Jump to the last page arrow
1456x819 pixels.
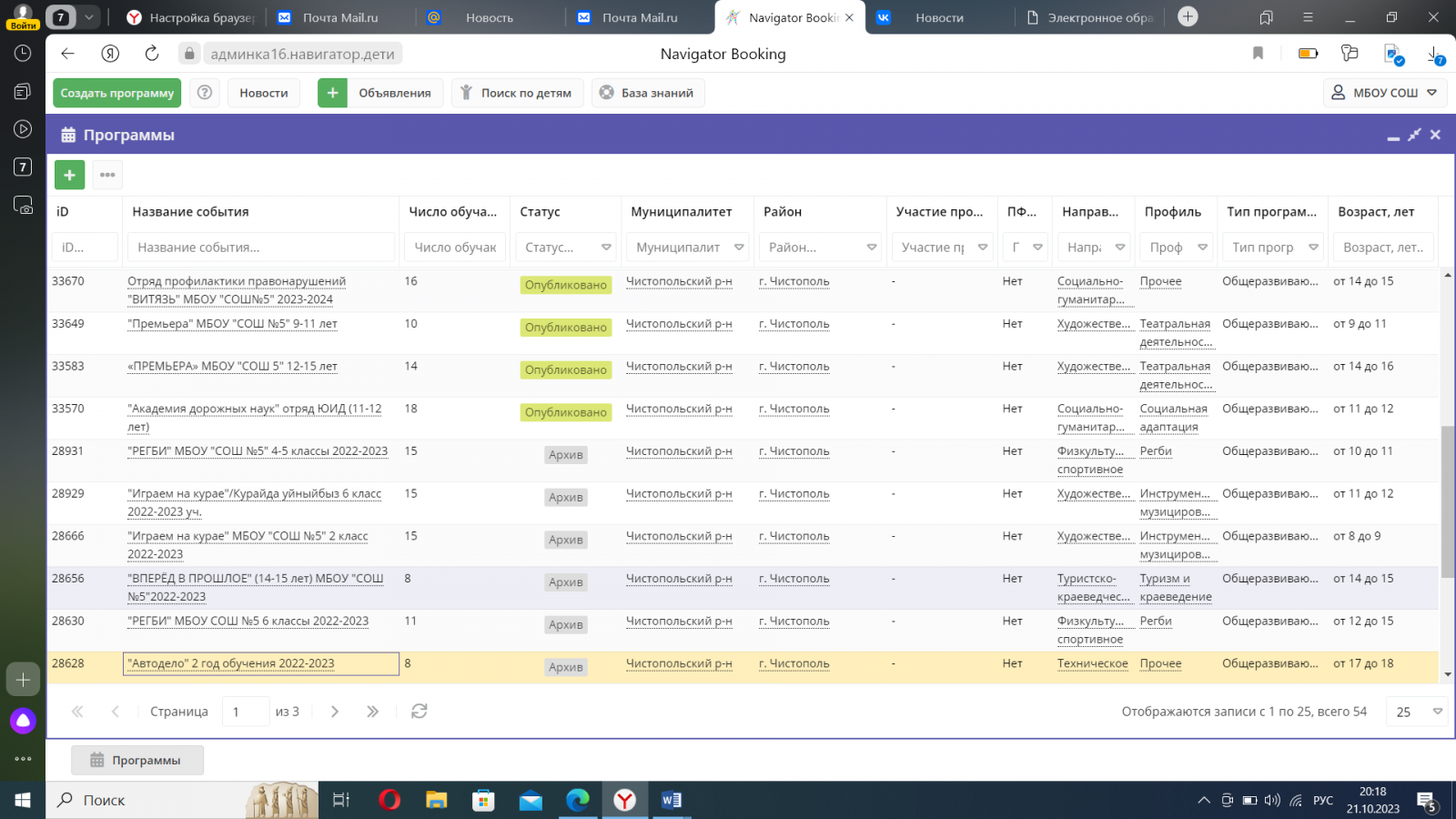point(372,712)
